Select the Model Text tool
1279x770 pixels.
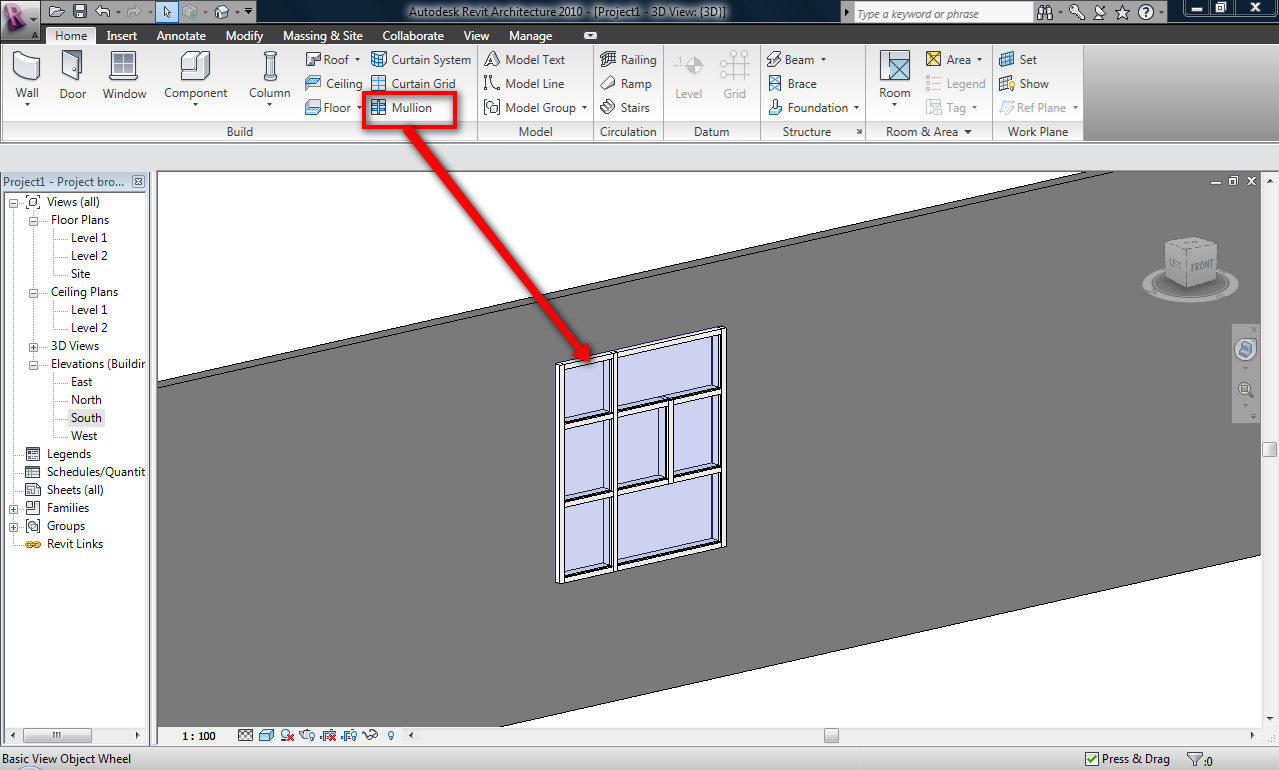tap(524, 60)
